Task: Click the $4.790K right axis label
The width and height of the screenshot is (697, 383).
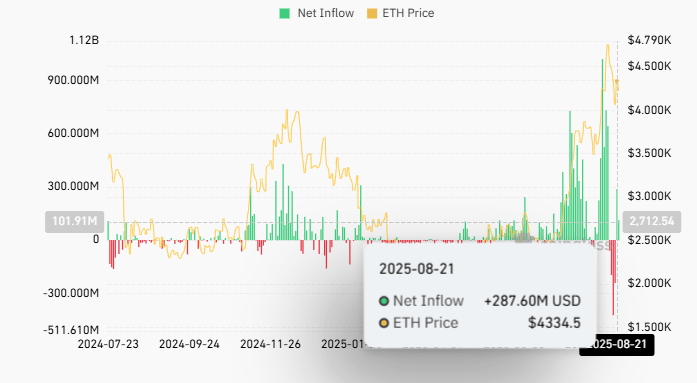Action: (x=649, y=40)
